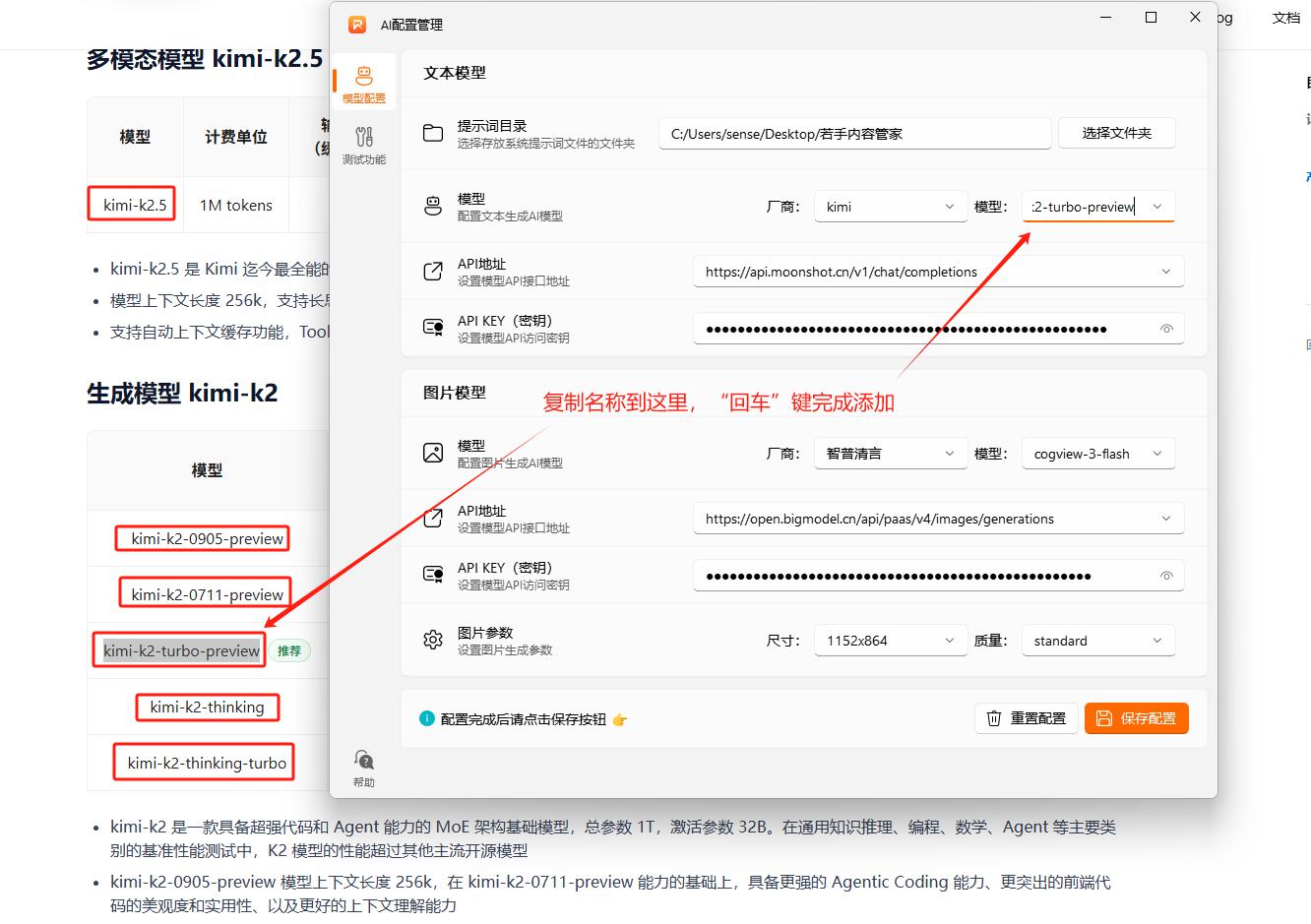Click the image model picture icon

[433, 454]
